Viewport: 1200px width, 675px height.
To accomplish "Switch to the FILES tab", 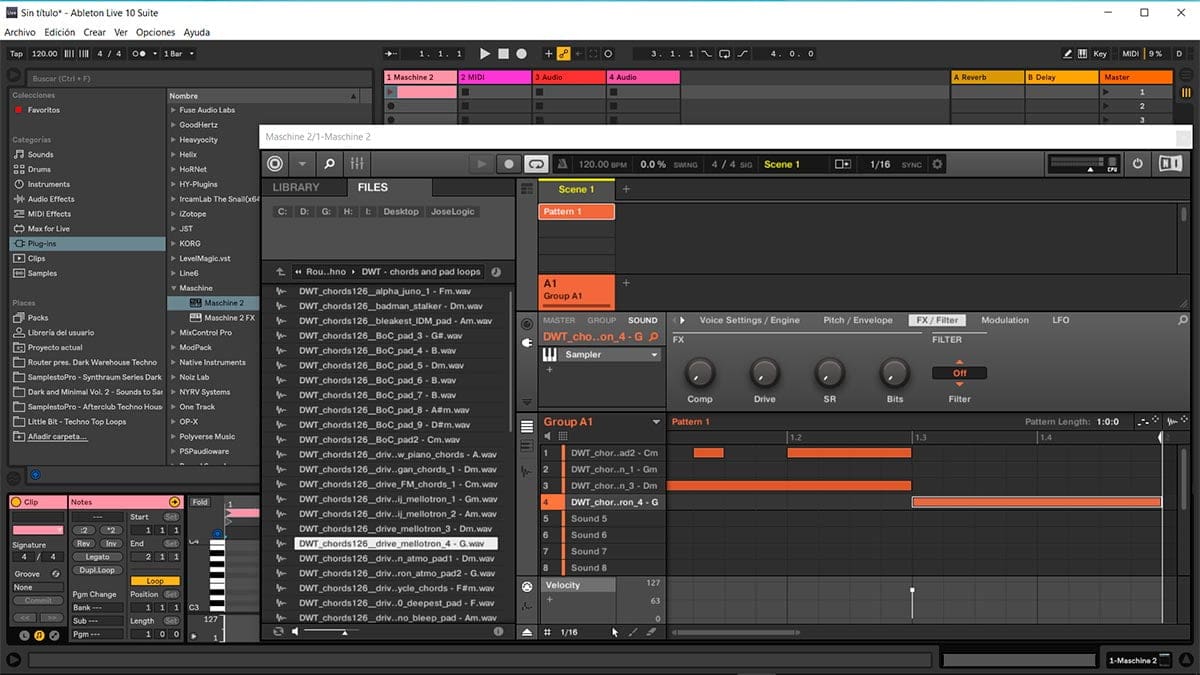I will [x=373, y=187].
